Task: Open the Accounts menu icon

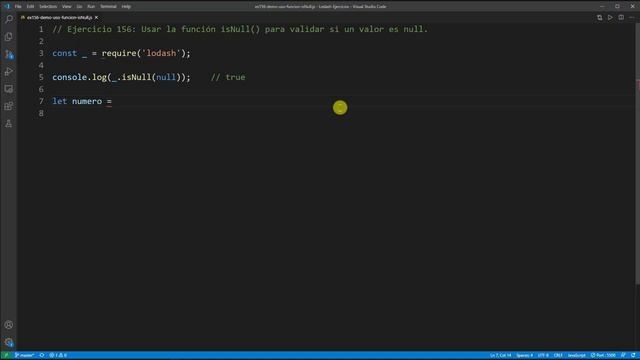Action: pos(9,325)
